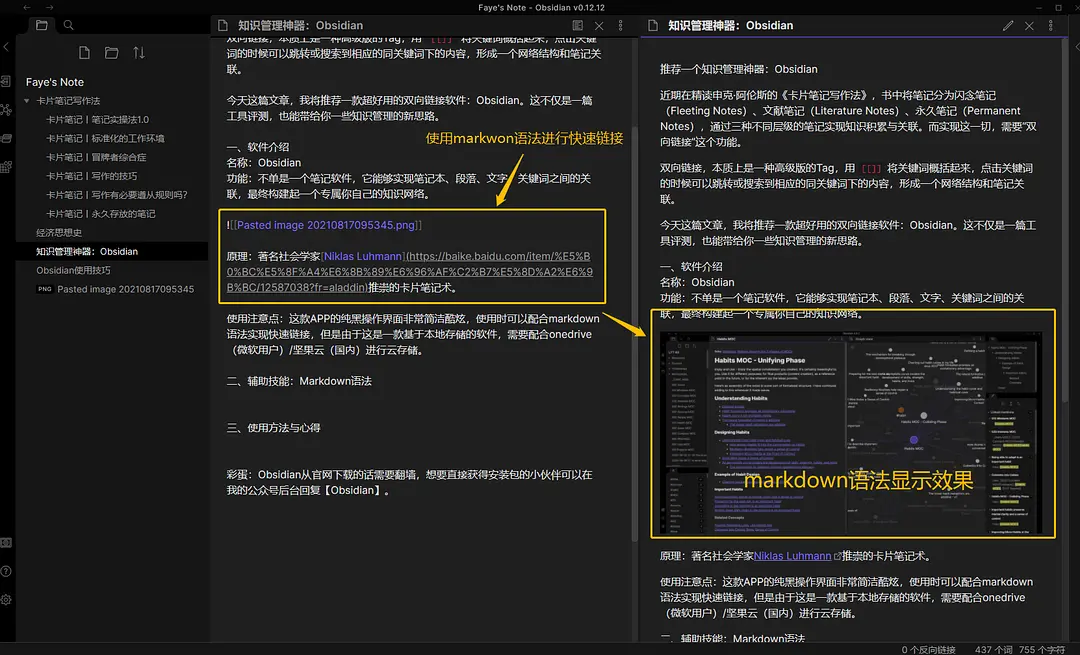Open the baike.baidu.com URL in the editor
Screen dimensions: 1080x655
[x=410, y=272]
